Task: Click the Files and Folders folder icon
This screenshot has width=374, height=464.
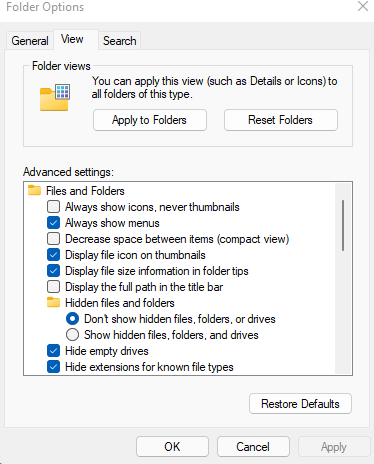Action: point(34,190)
